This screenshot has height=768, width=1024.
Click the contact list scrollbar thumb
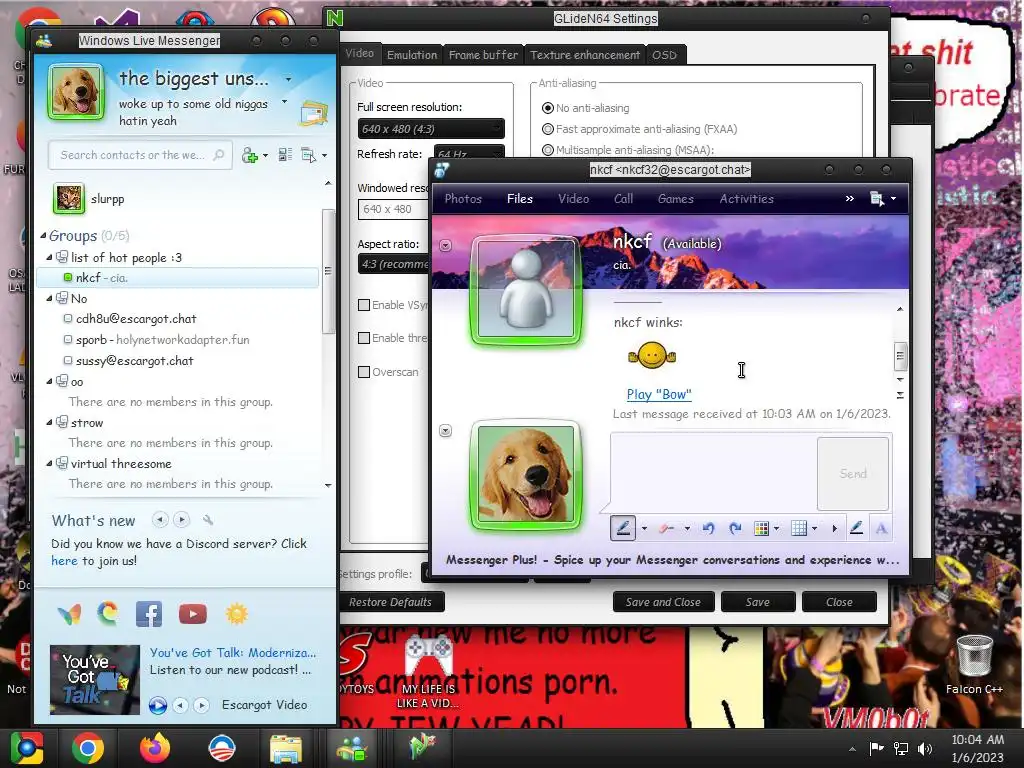pos(328,271)
